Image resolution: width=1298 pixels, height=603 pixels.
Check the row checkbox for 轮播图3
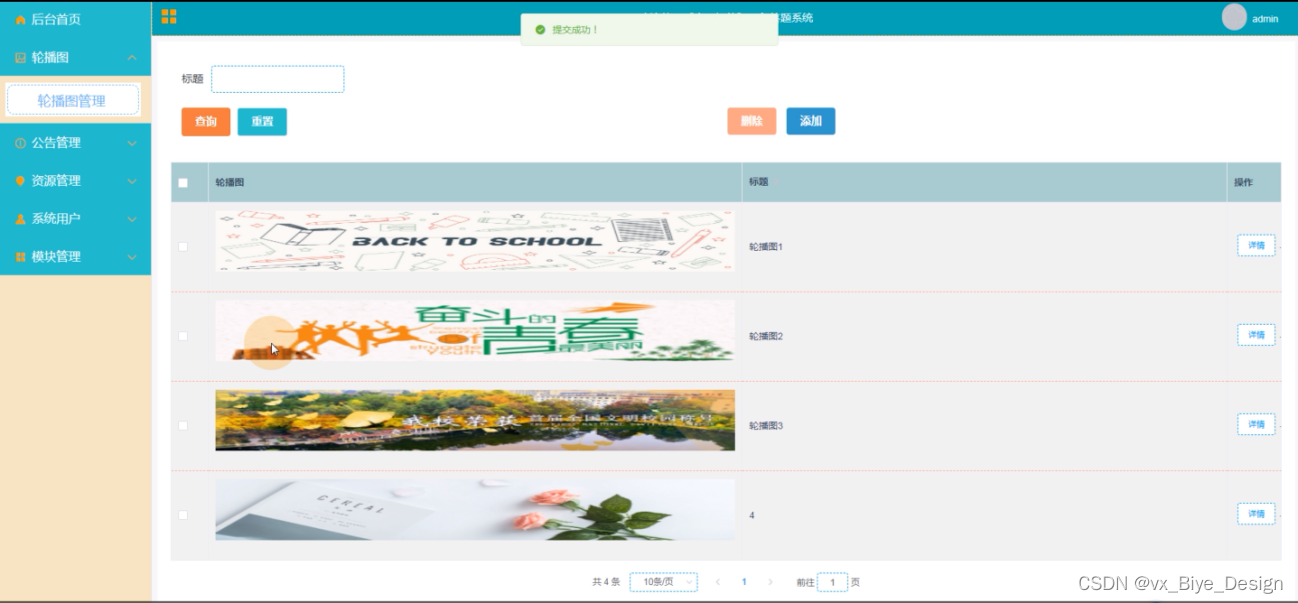tap(183, 426)
